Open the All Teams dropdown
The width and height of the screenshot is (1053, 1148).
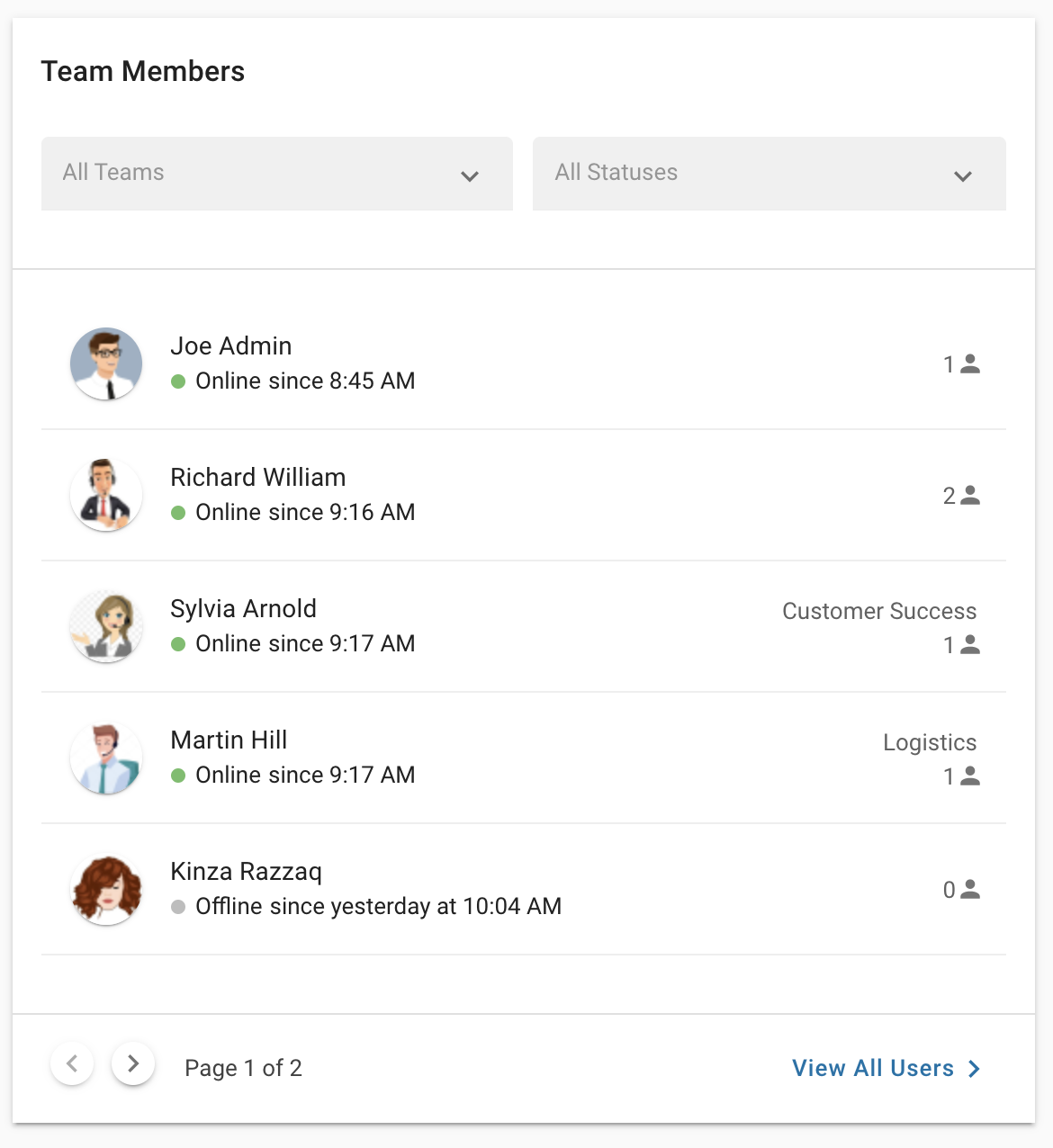coord(276,174)
